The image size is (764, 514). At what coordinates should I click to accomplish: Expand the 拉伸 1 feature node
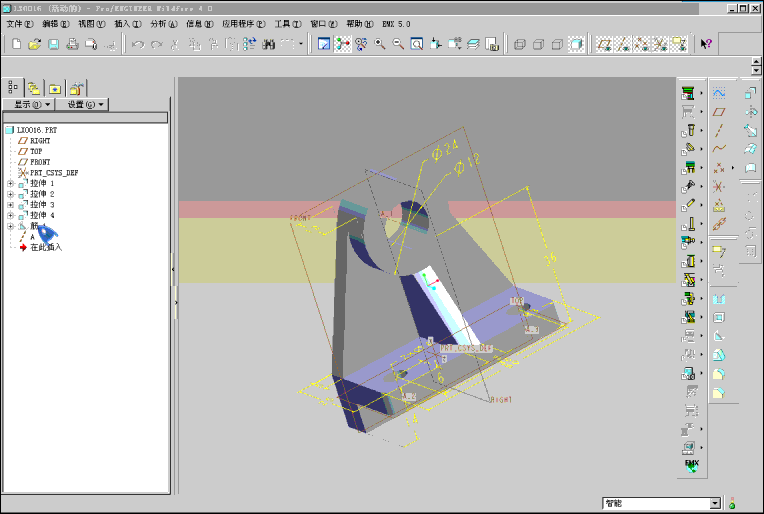coord(10,184)
